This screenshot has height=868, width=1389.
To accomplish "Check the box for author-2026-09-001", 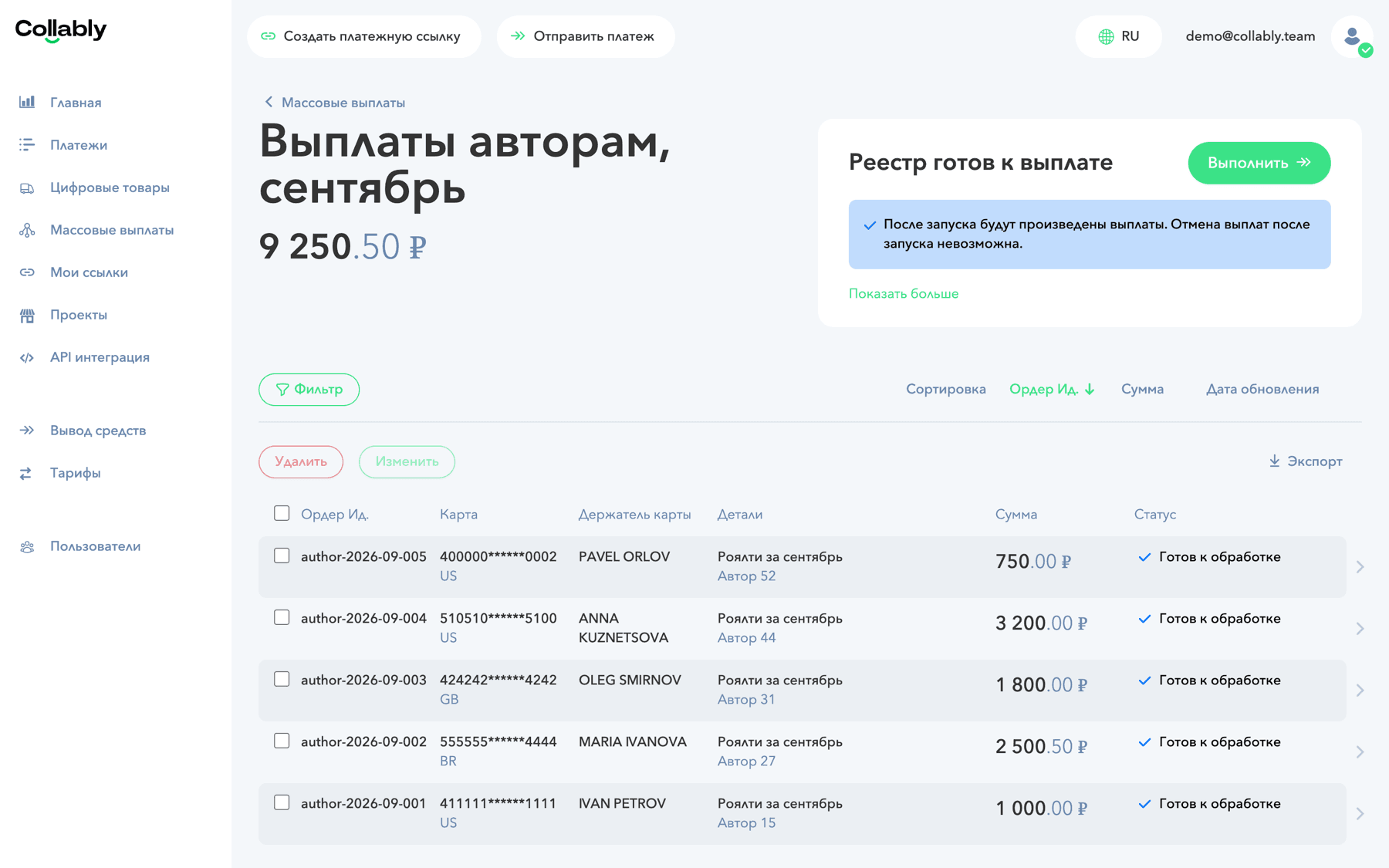I will point(282,802).
